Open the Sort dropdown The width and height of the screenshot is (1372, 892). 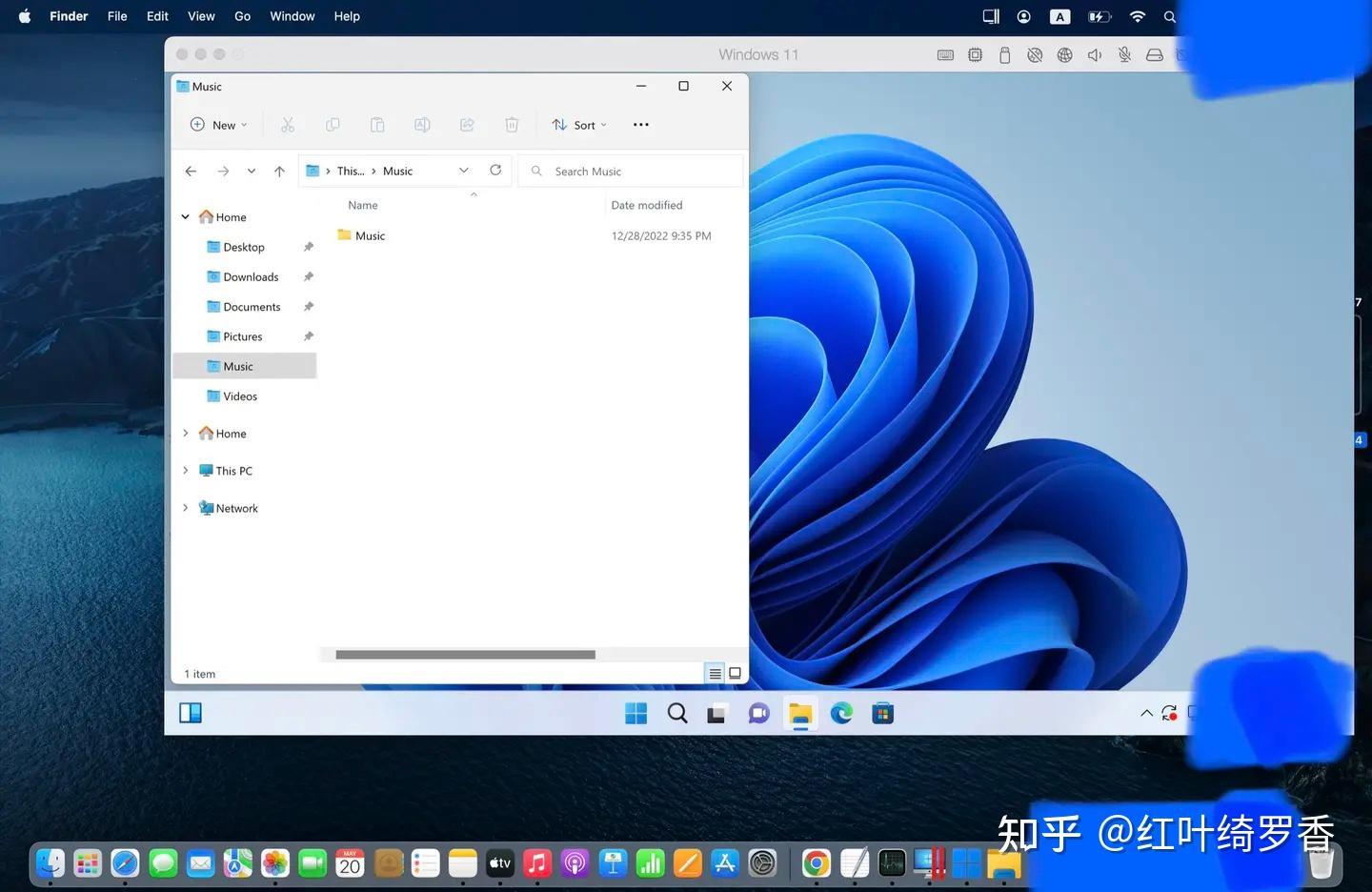click(579, 124)
